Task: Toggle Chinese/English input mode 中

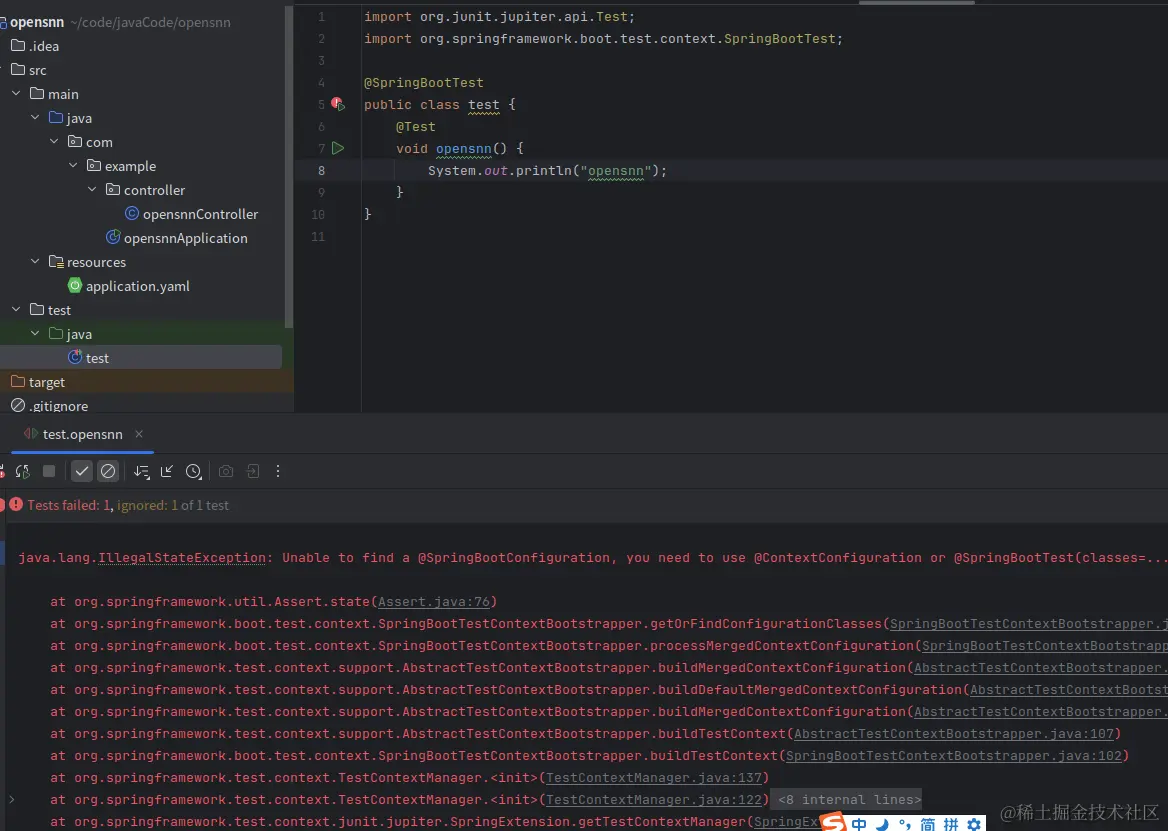Action: click(x=859, y=824)
